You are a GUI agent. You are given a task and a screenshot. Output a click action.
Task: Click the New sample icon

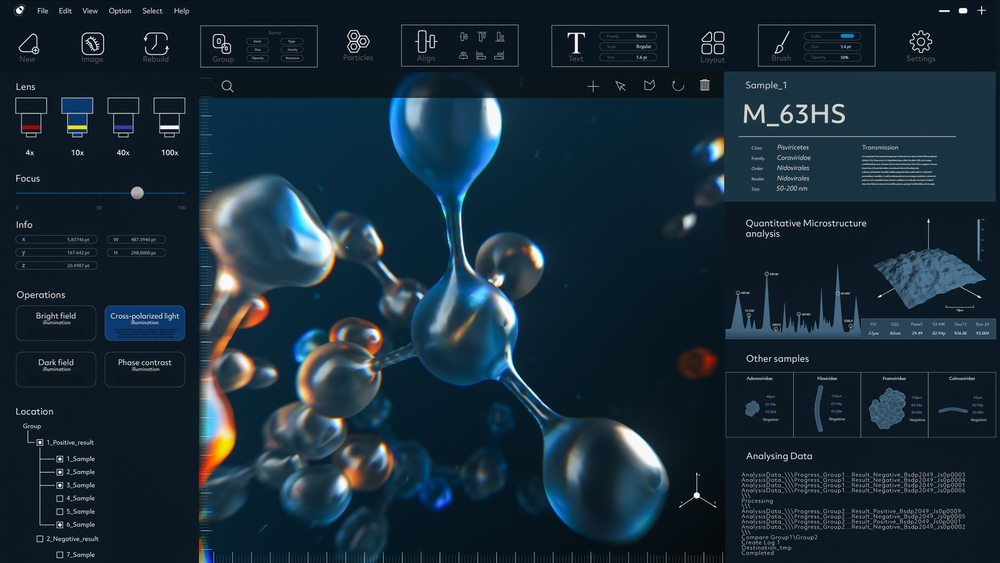[28, 44]
